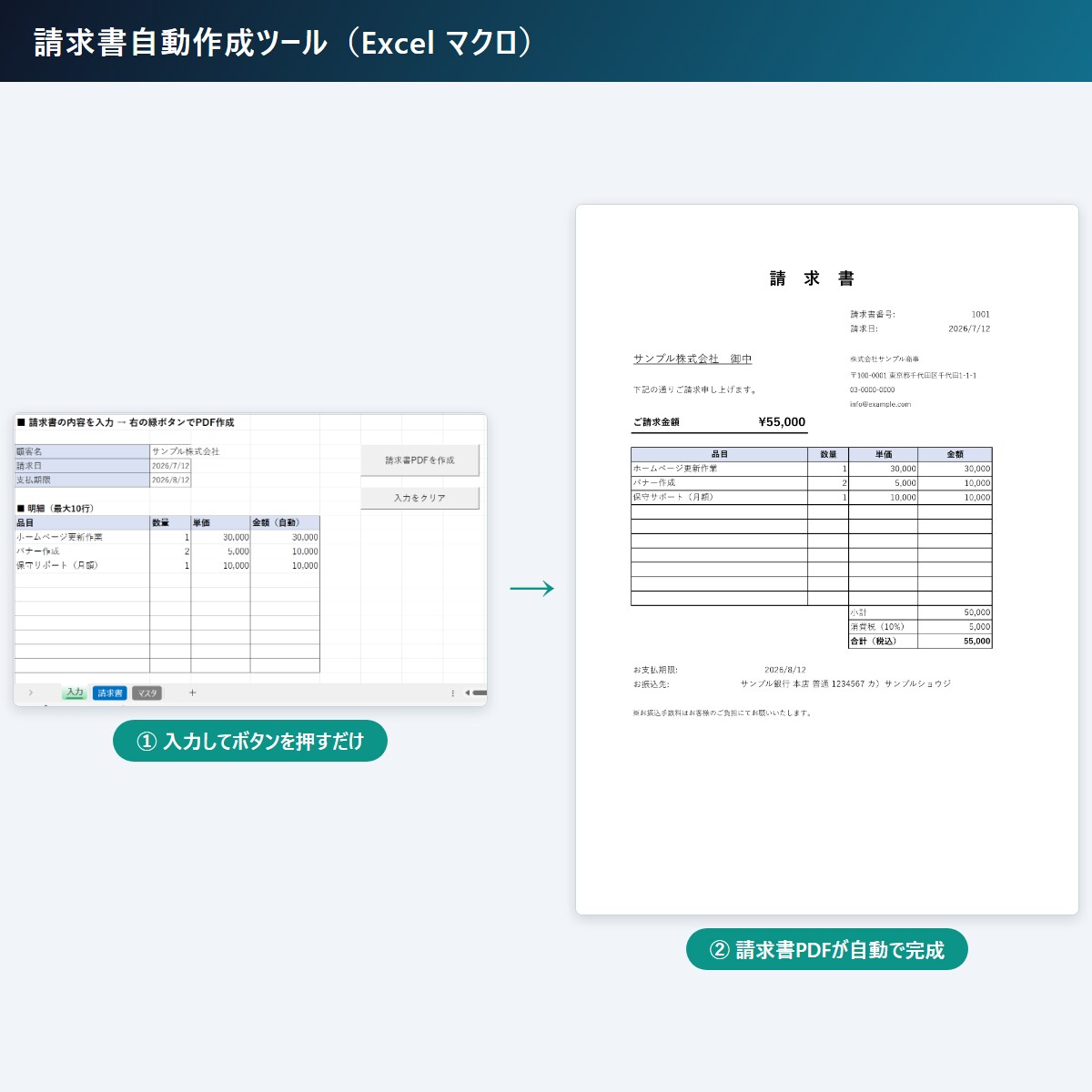The height and width of the screenshot is (1092, 1092).
Task: Click the three-dot handle beside the scrollbar
Action: (x=452, y=693)
